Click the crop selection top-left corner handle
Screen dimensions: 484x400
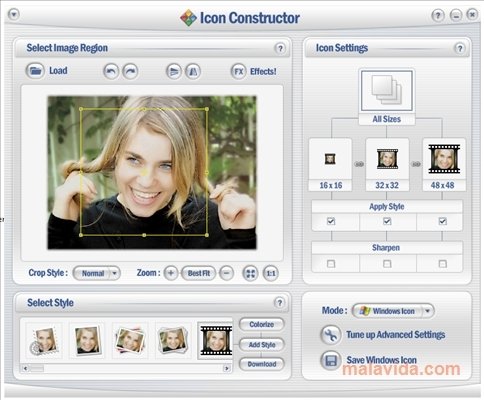pos(81,109)
